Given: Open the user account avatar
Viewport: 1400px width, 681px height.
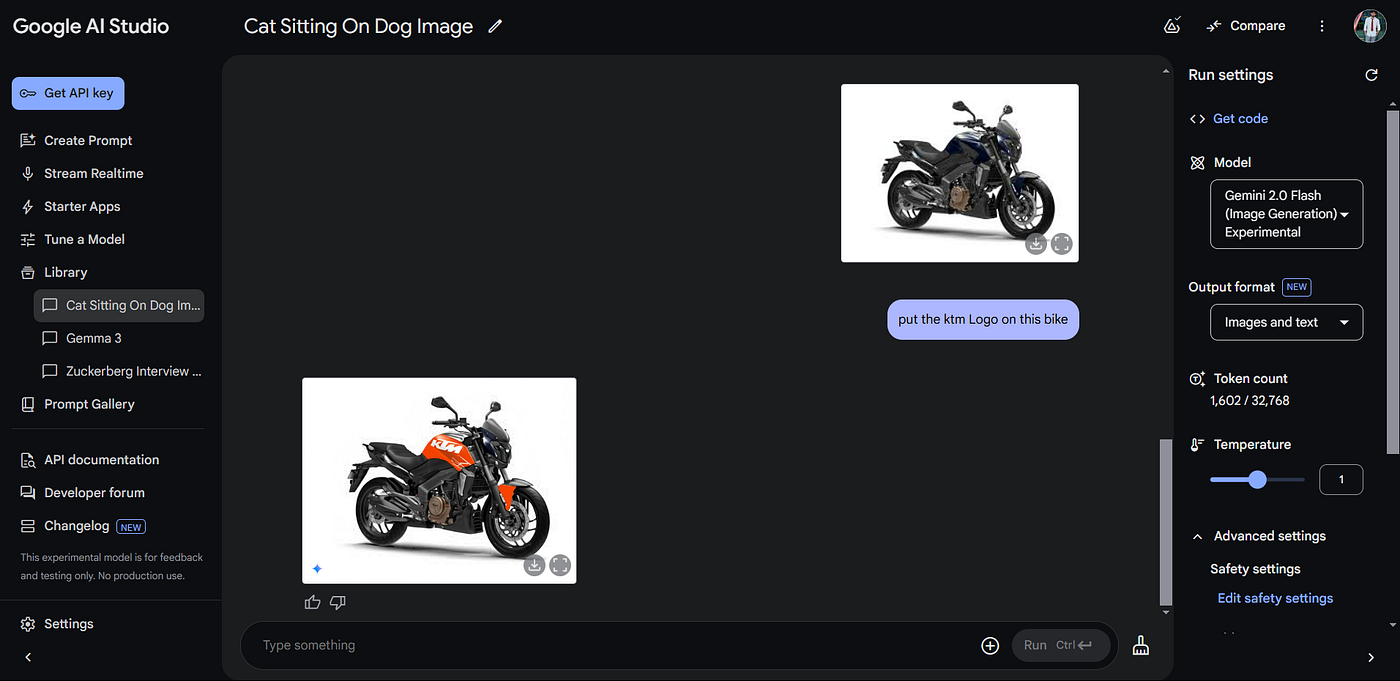Looking at the screenshot, I should pyautogui.click(x=1370, y=26).
